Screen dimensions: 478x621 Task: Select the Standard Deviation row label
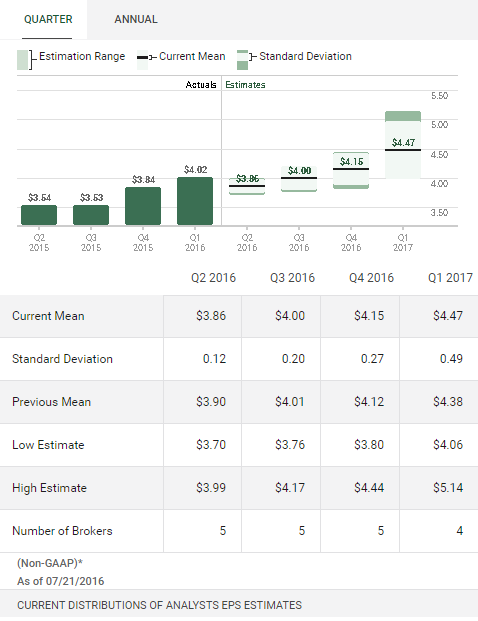pos(63,359)
